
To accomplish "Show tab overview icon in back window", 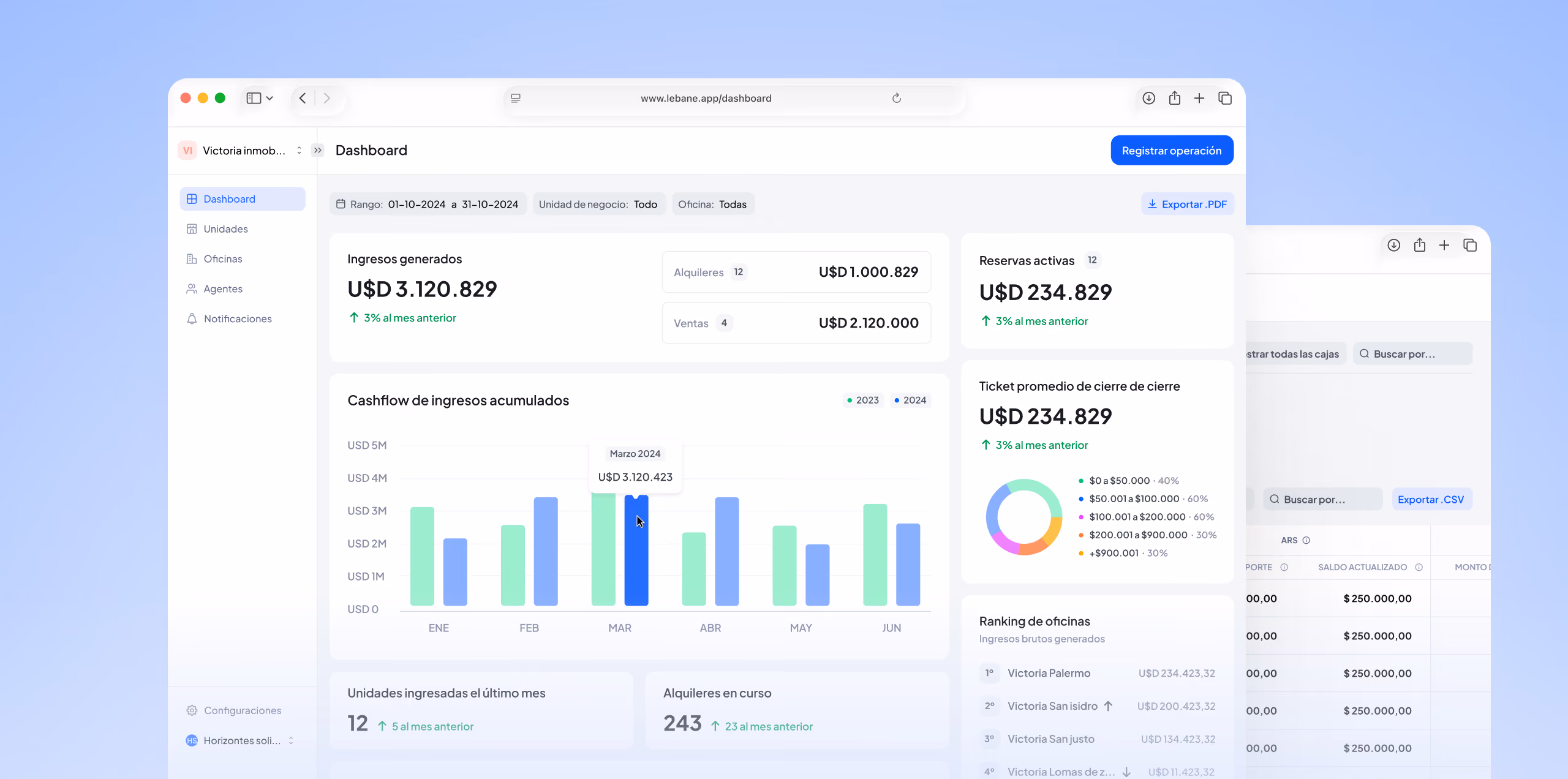I will click(x=1470, y=245).
